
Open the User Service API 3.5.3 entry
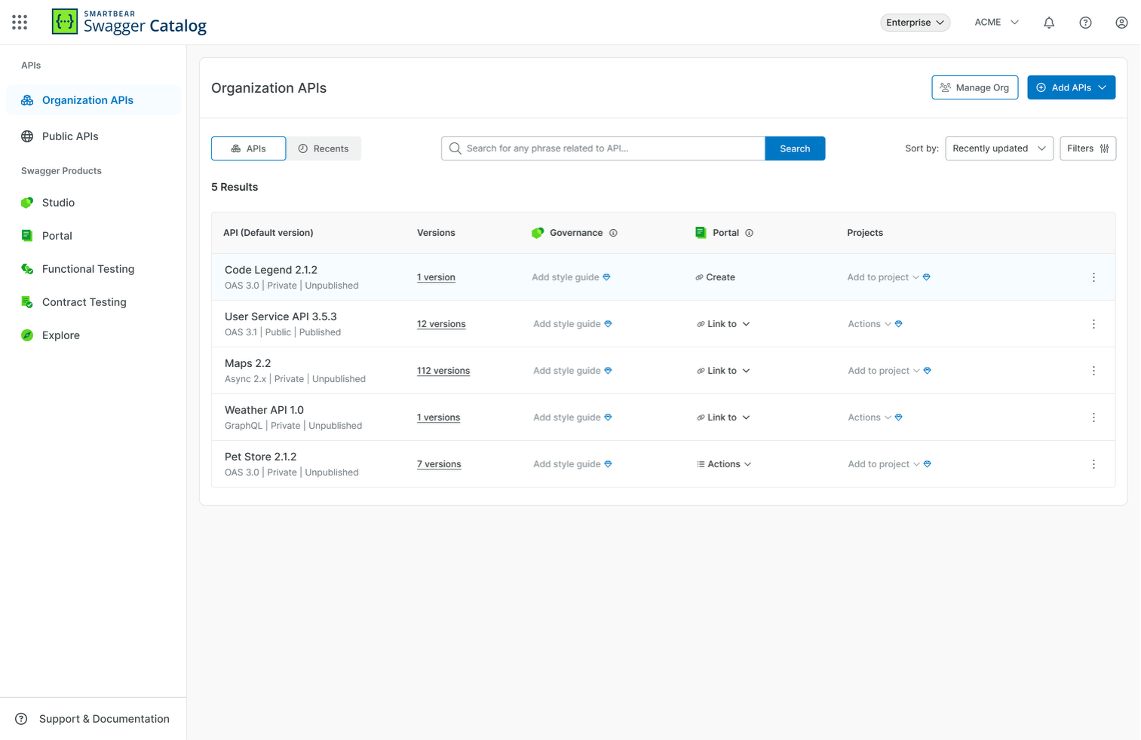click(x=280, y=317)
